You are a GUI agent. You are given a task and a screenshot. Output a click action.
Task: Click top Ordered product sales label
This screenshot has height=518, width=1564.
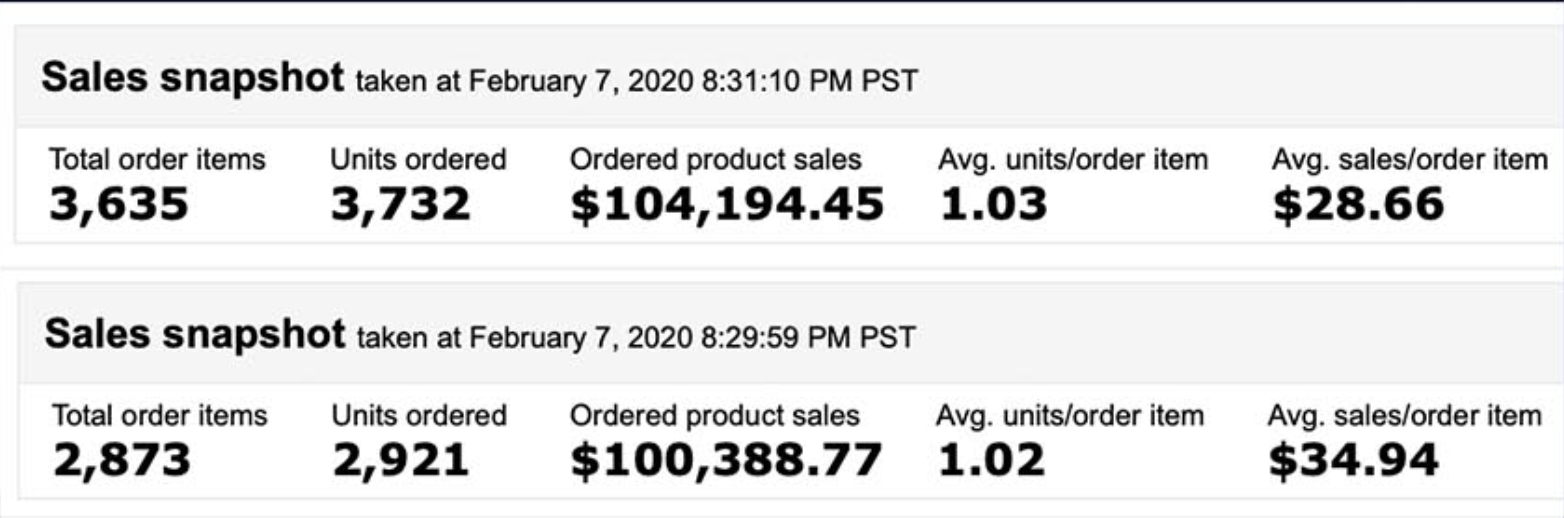pos(715,159)
